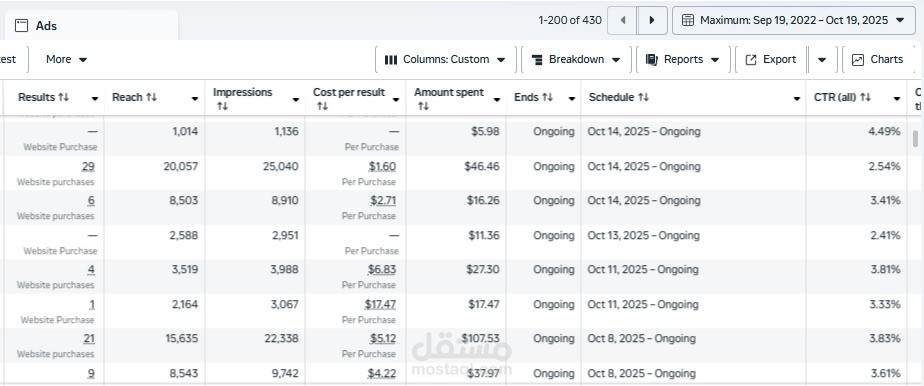Screen dimensions: 924x386
Task: Sort by Results column arrows
Action: coord(64,97)
